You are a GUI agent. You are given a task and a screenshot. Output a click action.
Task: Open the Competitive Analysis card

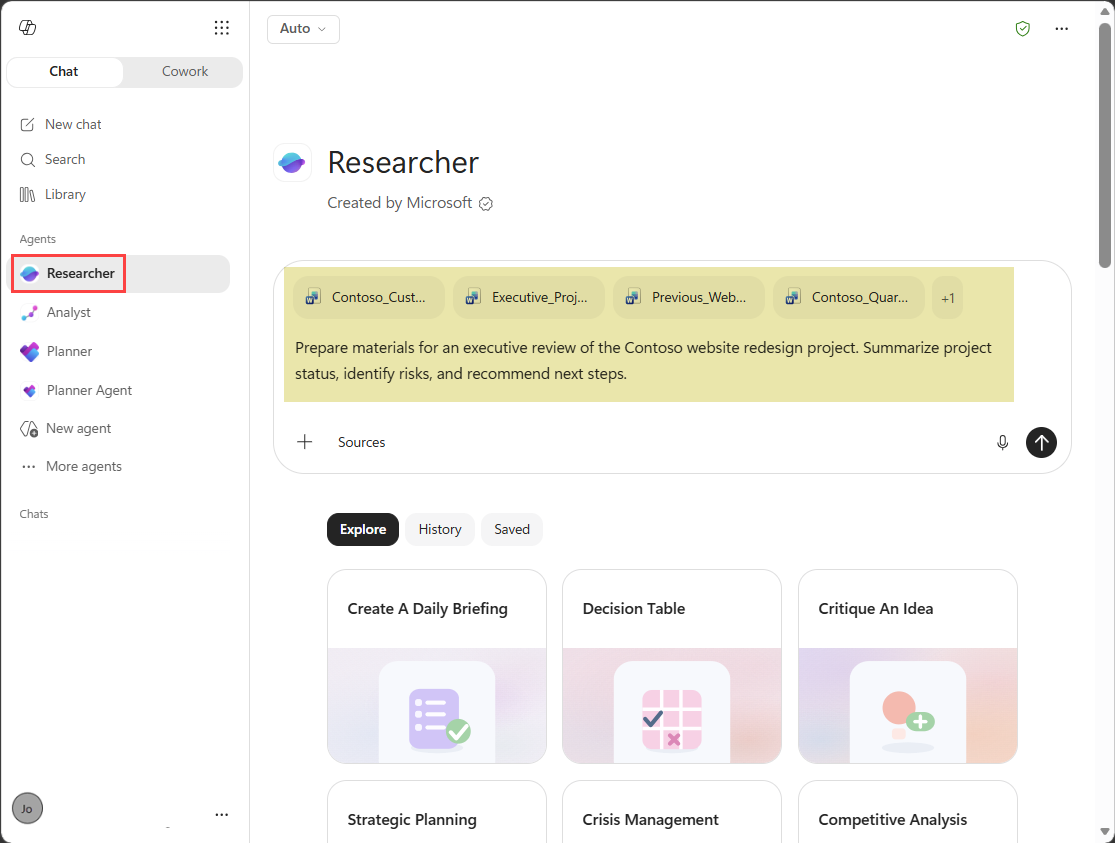click(x=907, y=812)
